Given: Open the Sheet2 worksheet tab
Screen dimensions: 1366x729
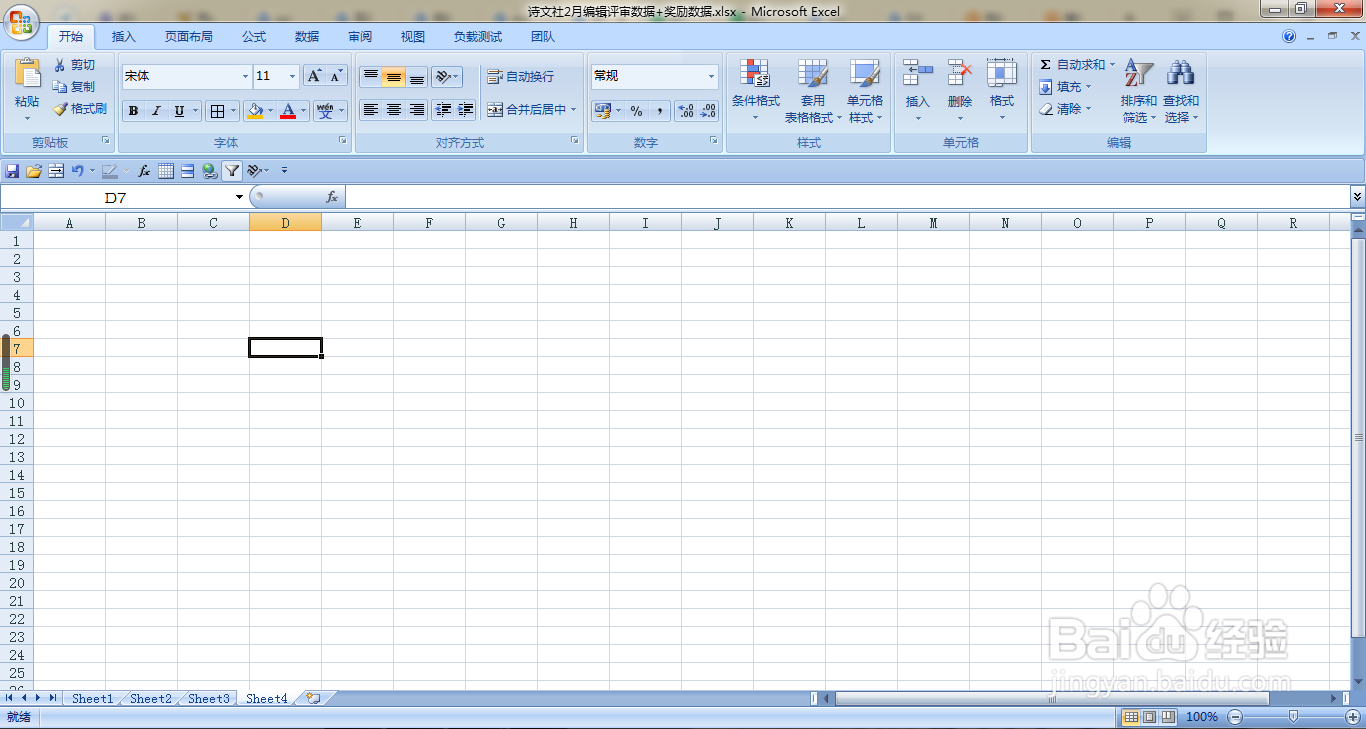Looking at the screenshot, I should click(151, 699).
